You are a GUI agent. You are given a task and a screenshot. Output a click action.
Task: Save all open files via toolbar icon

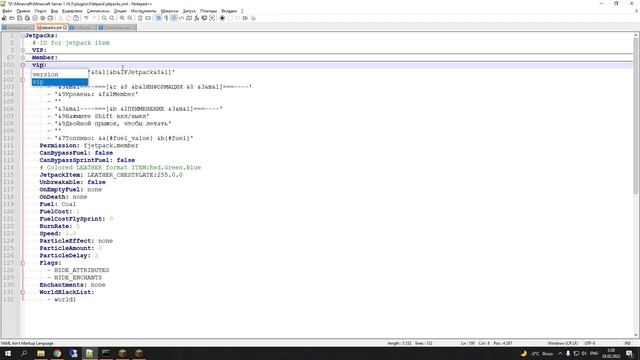(27, 18)
